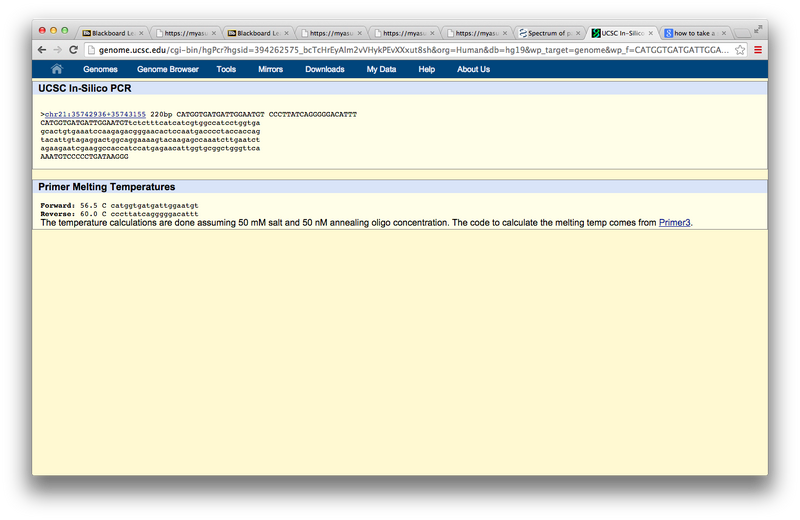Open the Tools dropdown menu
This screenshot has height=520, width=800.
pyautogui.click(x=226, y=69)
